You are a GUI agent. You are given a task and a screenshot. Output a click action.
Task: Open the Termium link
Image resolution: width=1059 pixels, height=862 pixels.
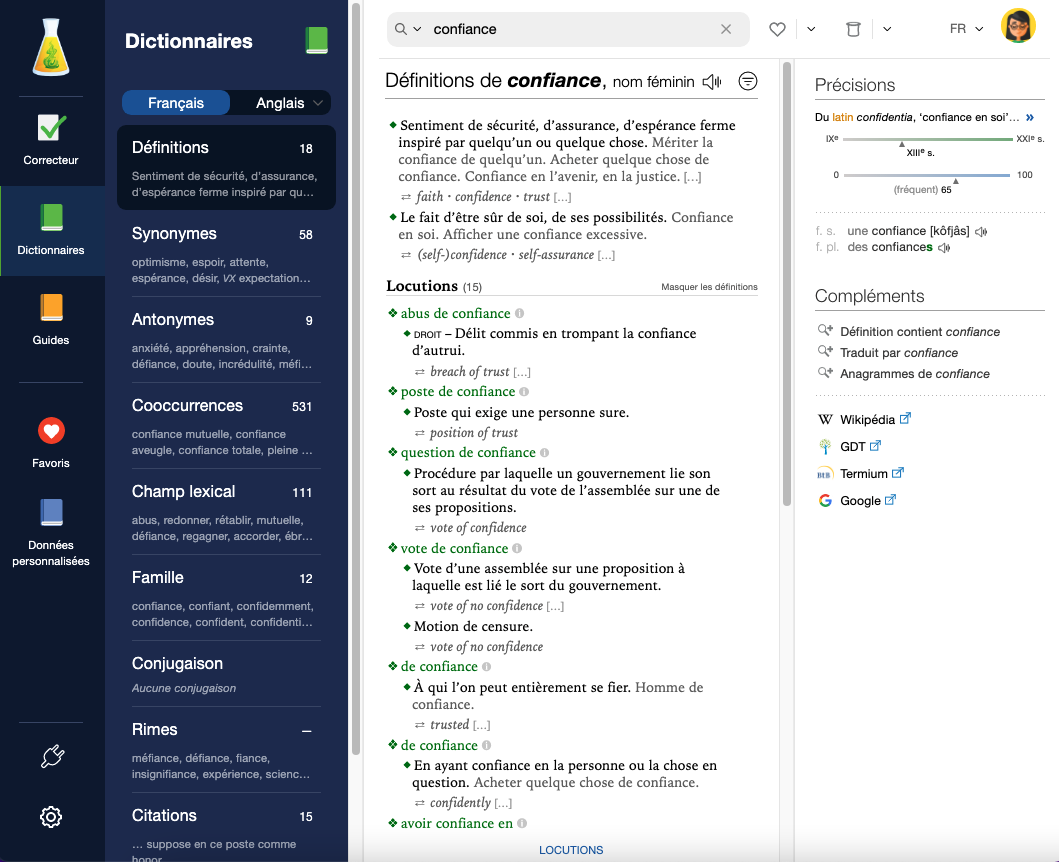864,472
